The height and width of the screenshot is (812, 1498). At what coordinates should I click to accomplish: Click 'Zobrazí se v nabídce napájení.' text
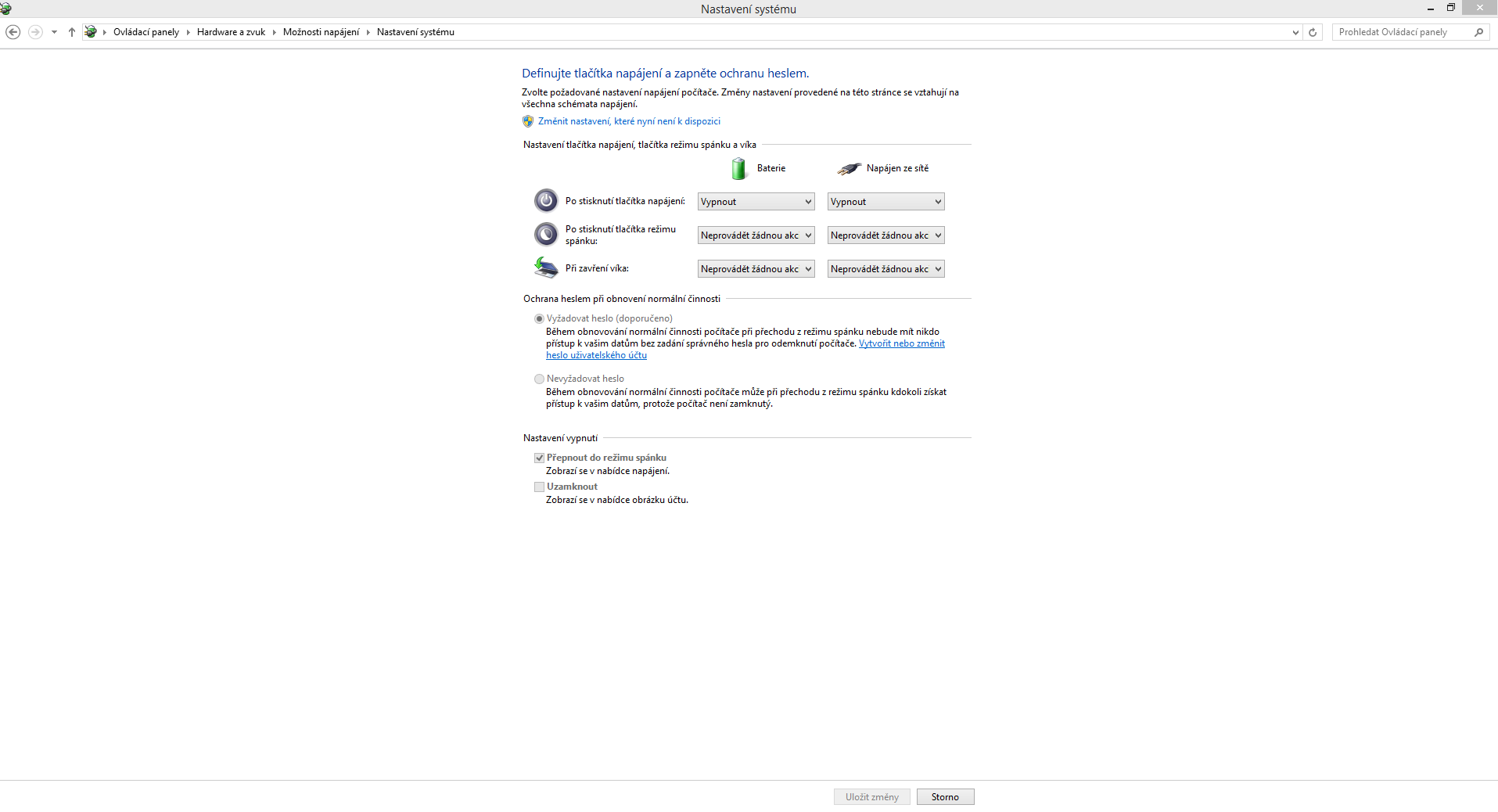[x=608, y=471]
